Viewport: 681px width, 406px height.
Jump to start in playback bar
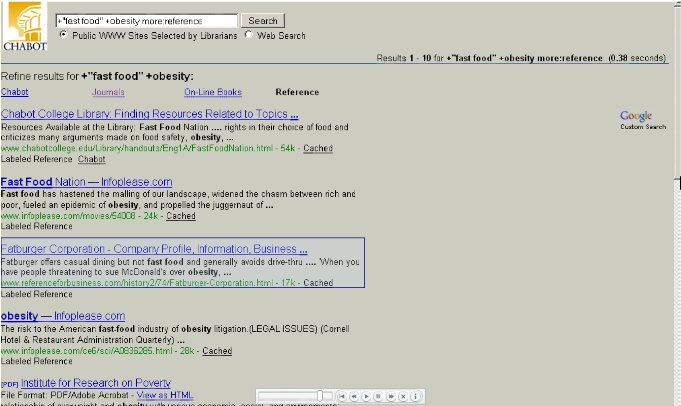pyautogui.click(x=342, y=396)
